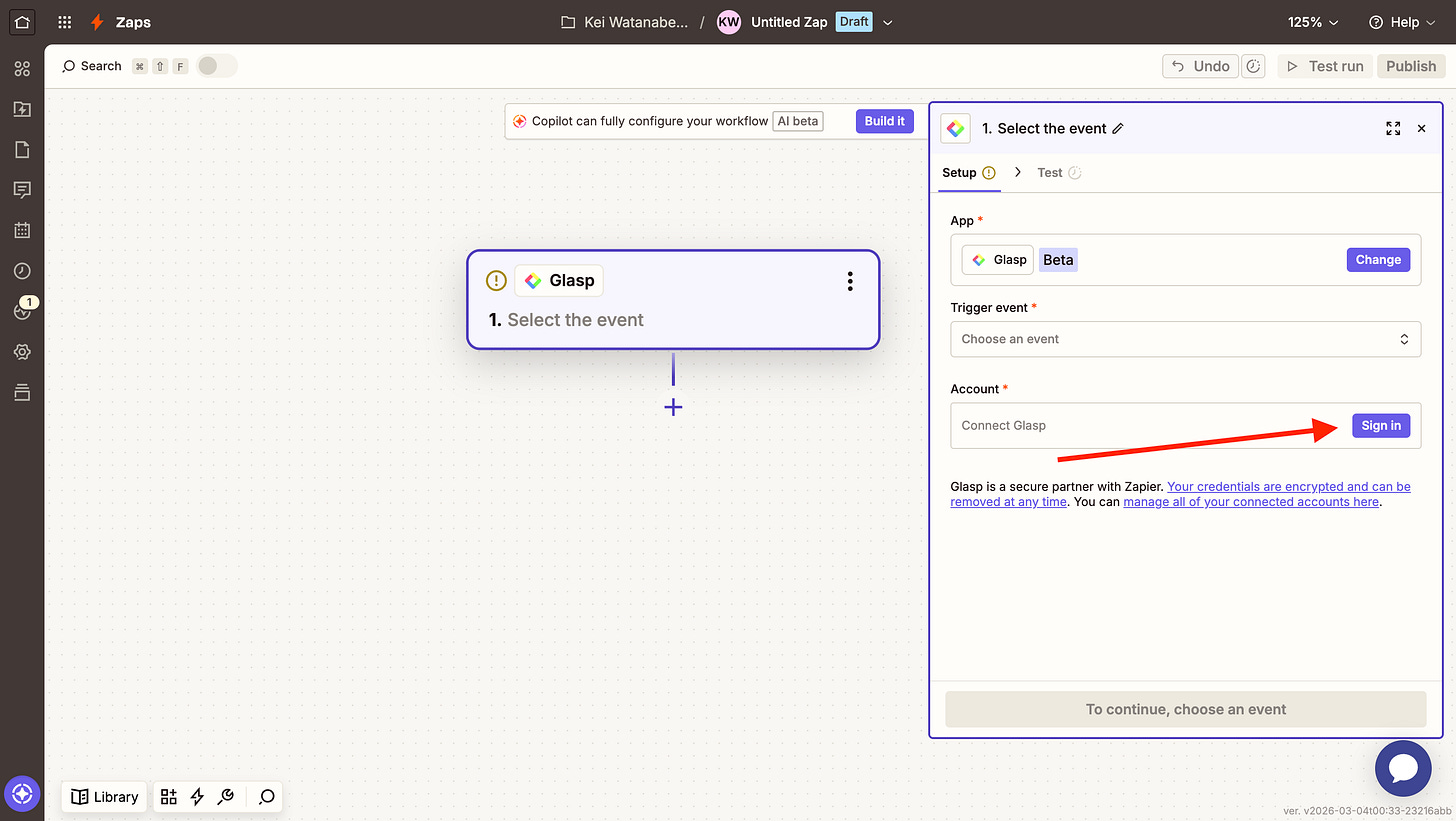
Task: Open the clock history icon in sidebar
Action: click(x=22, y=271)
